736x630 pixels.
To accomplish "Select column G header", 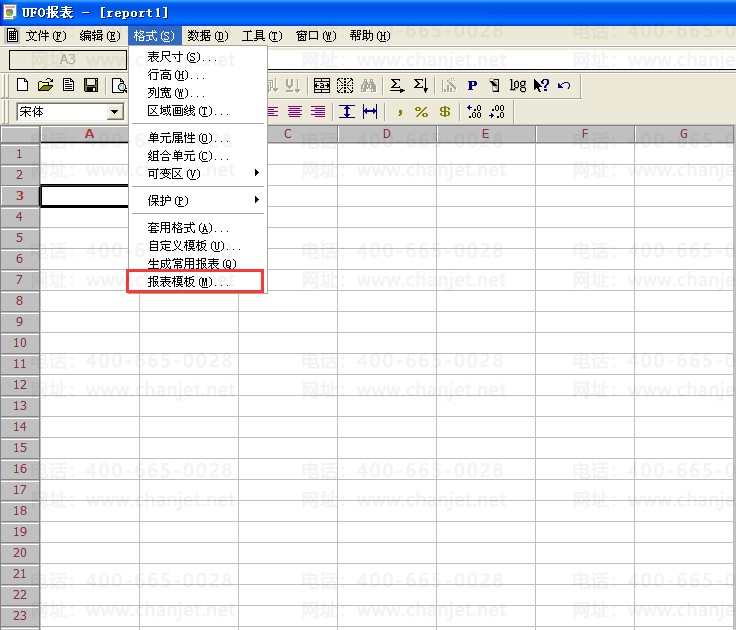I will click(684, 134).
